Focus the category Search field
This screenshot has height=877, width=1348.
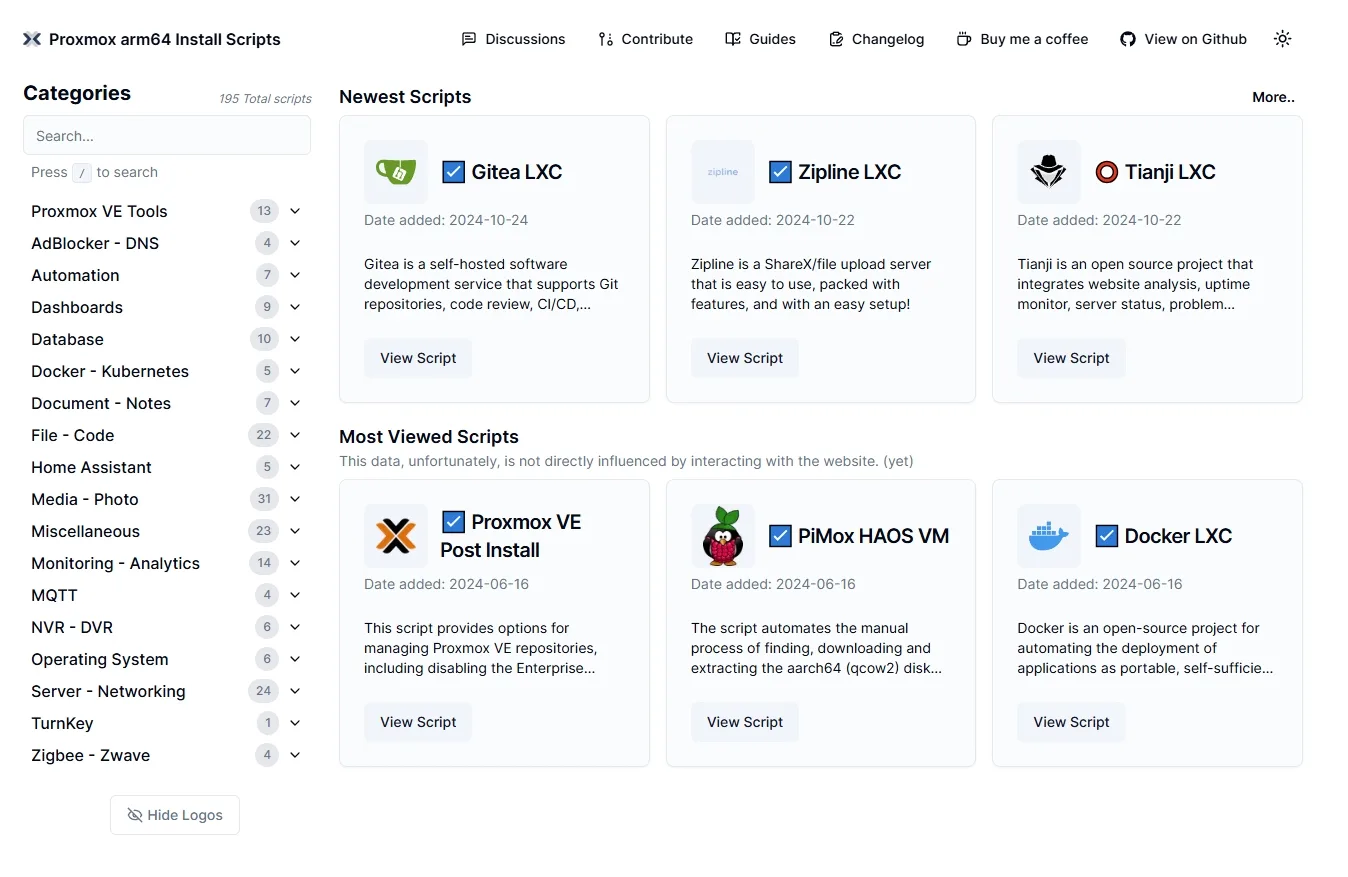click(x=167, y=135)
